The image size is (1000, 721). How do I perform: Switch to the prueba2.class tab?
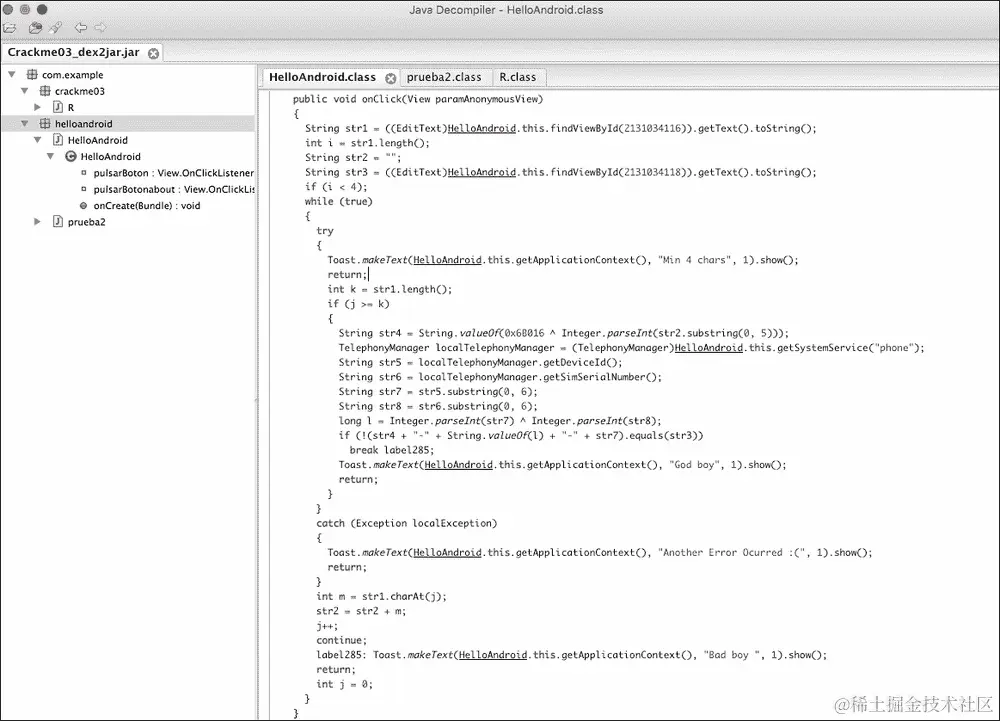pos(444,77)
